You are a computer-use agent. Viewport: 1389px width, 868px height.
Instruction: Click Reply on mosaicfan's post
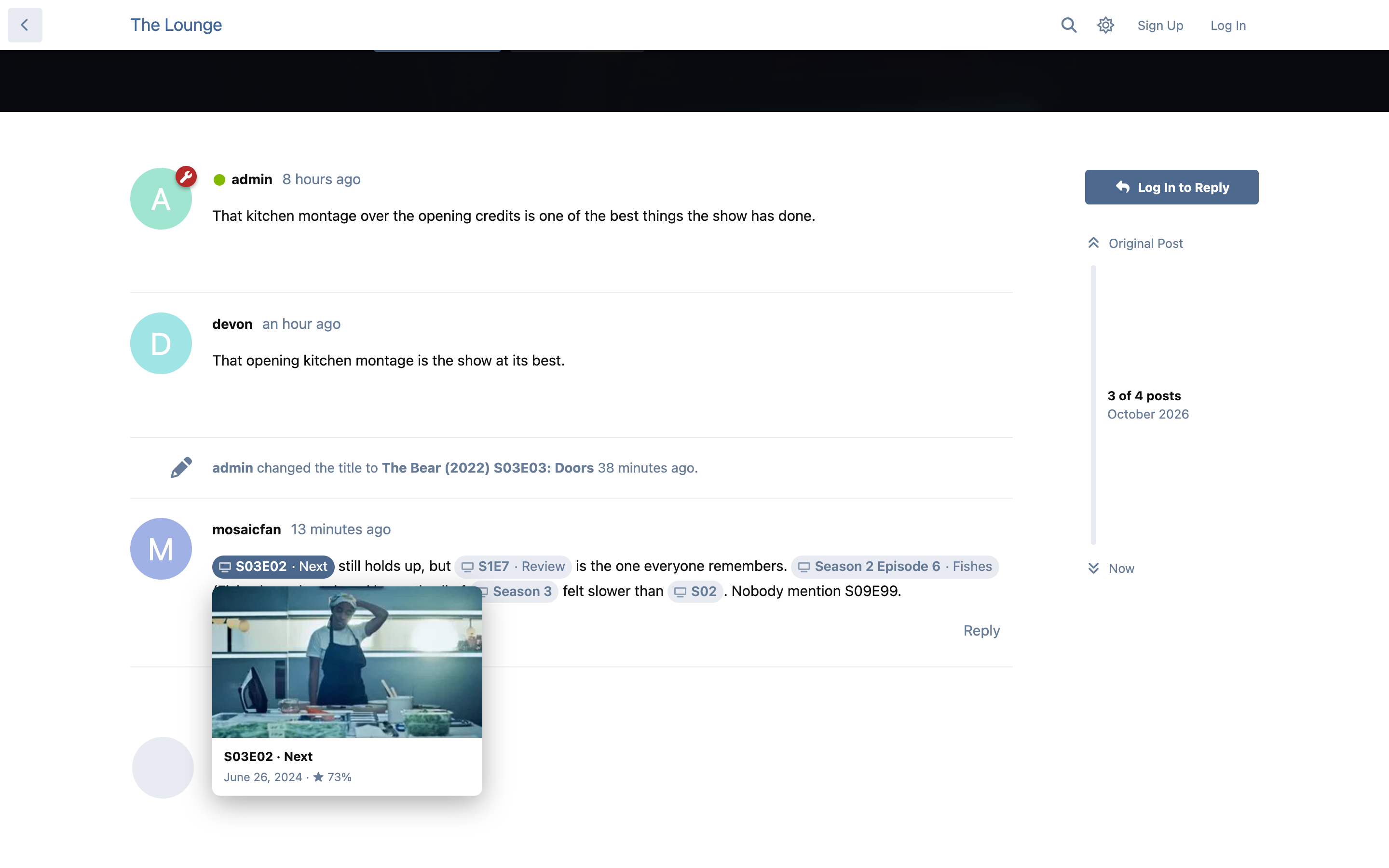981,630
